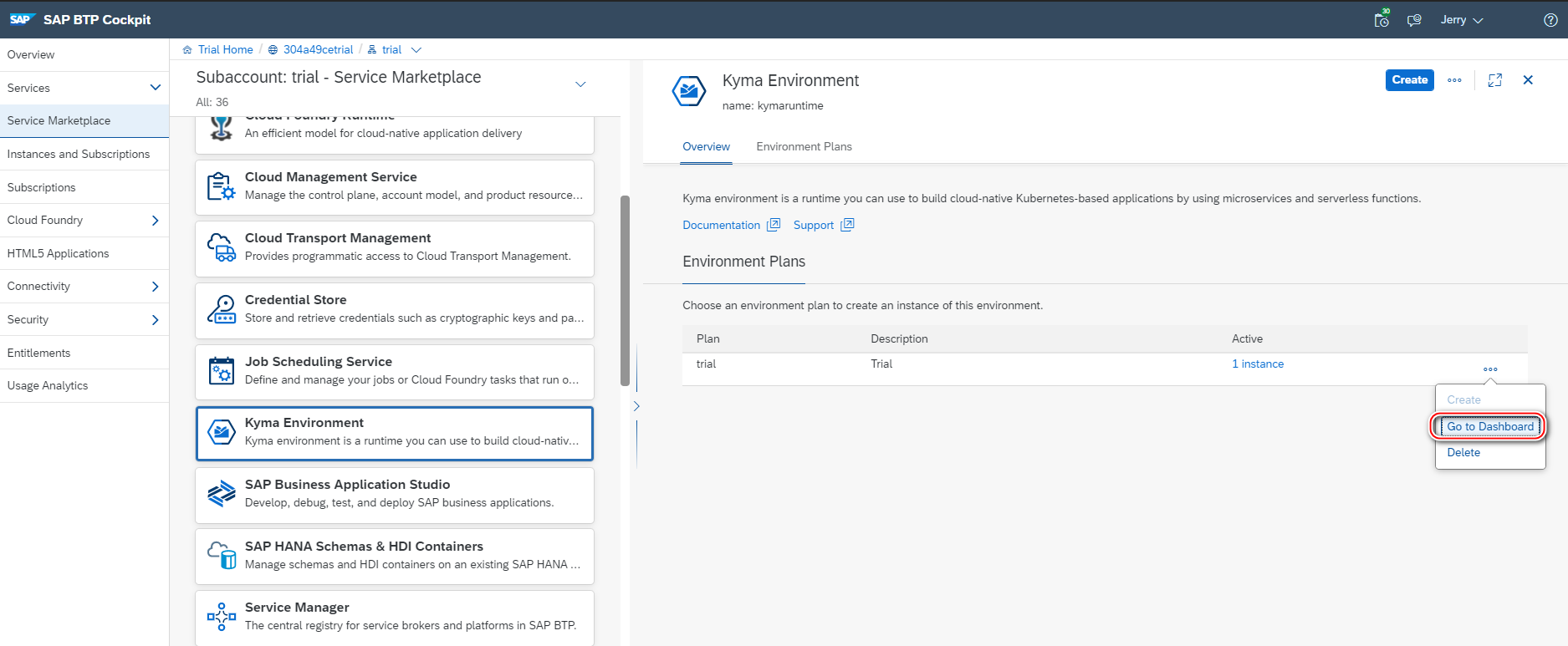The image size is (1568, 646).
Task: Click the SAP Business Application Studio icon
Action: (x=222, y=494)
